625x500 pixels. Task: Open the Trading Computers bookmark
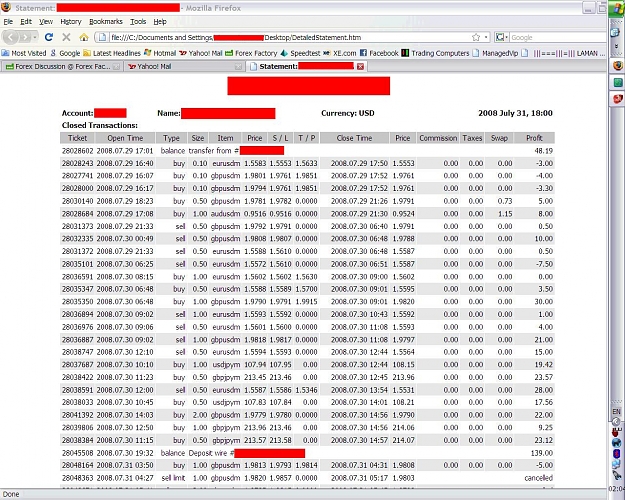pos(435,53)
